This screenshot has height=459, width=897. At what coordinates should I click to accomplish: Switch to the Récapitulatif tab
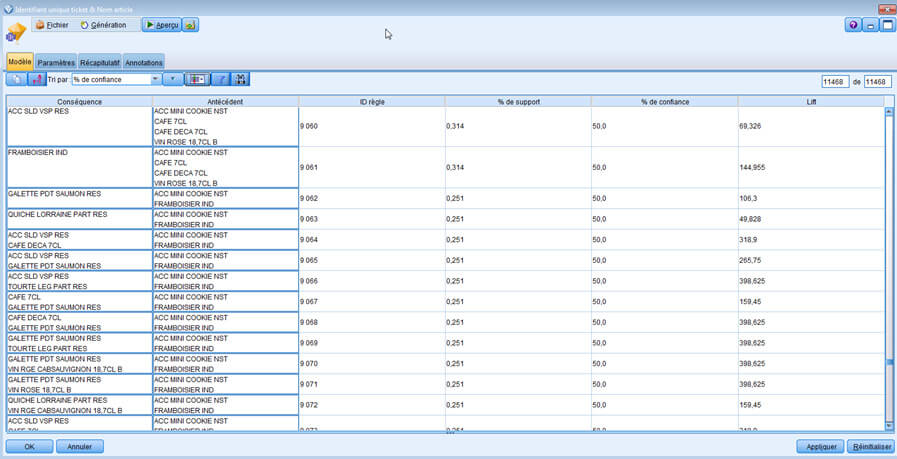click(100, 62)
